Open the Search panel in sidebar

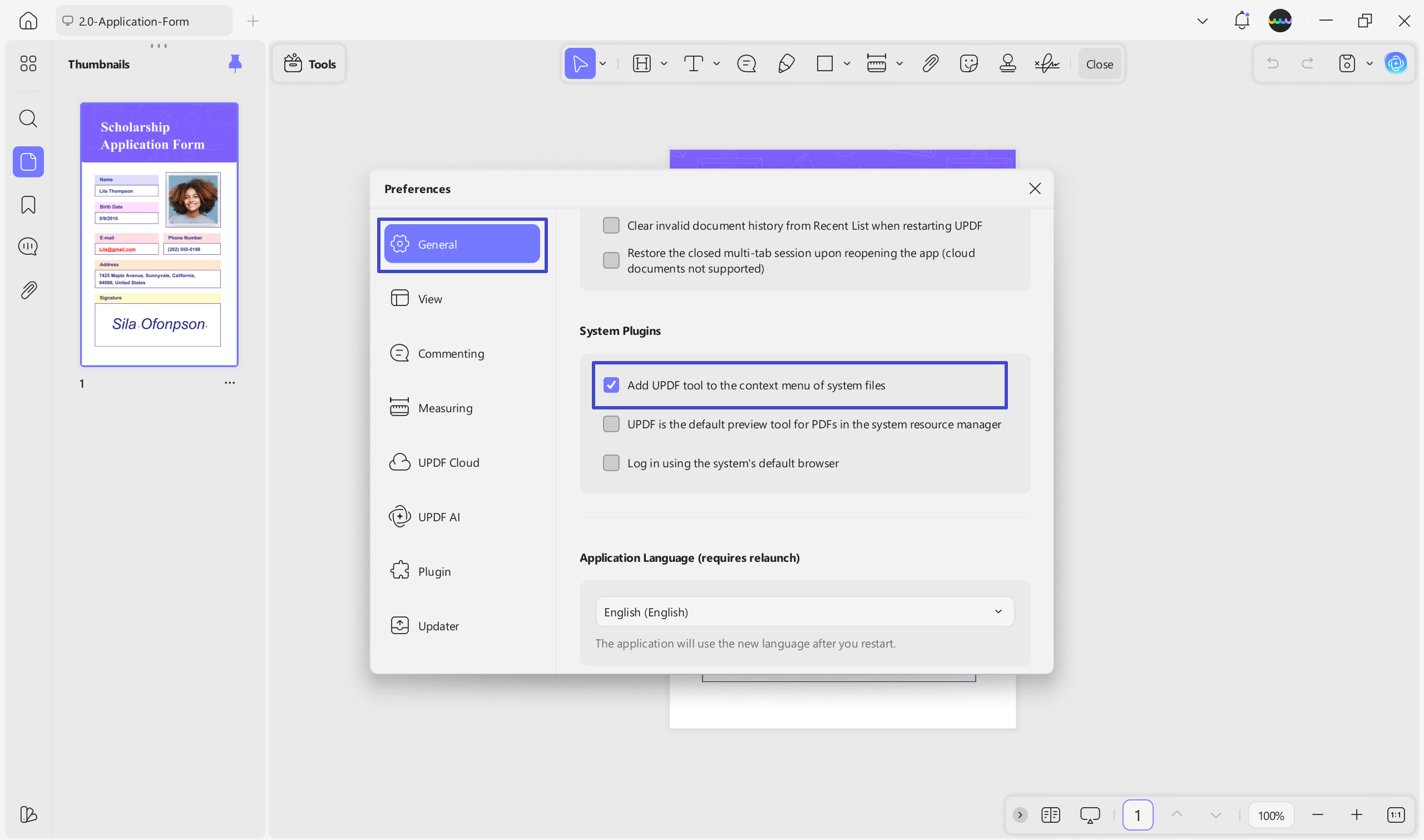pyautogui.click(x=28, y=119)
